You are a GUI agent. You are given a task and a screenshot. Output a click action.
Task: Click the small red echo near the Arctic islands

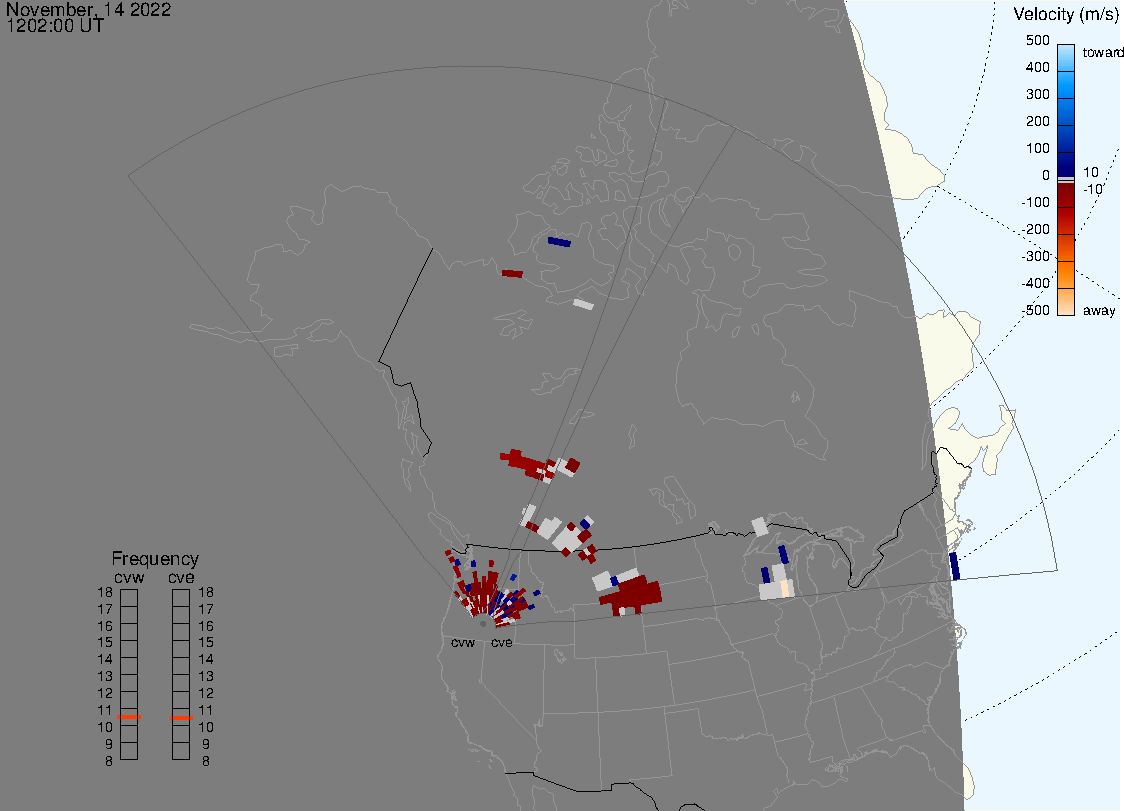tap(512, 273)
